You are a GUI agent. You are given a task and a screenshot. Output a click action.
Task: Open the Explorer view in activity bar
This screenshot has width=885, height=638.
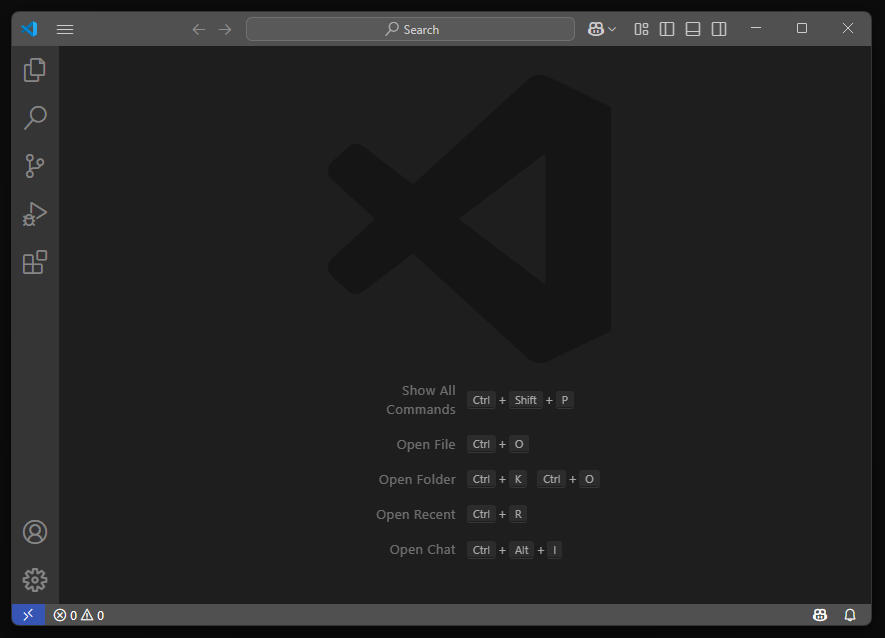click(35, 70)
